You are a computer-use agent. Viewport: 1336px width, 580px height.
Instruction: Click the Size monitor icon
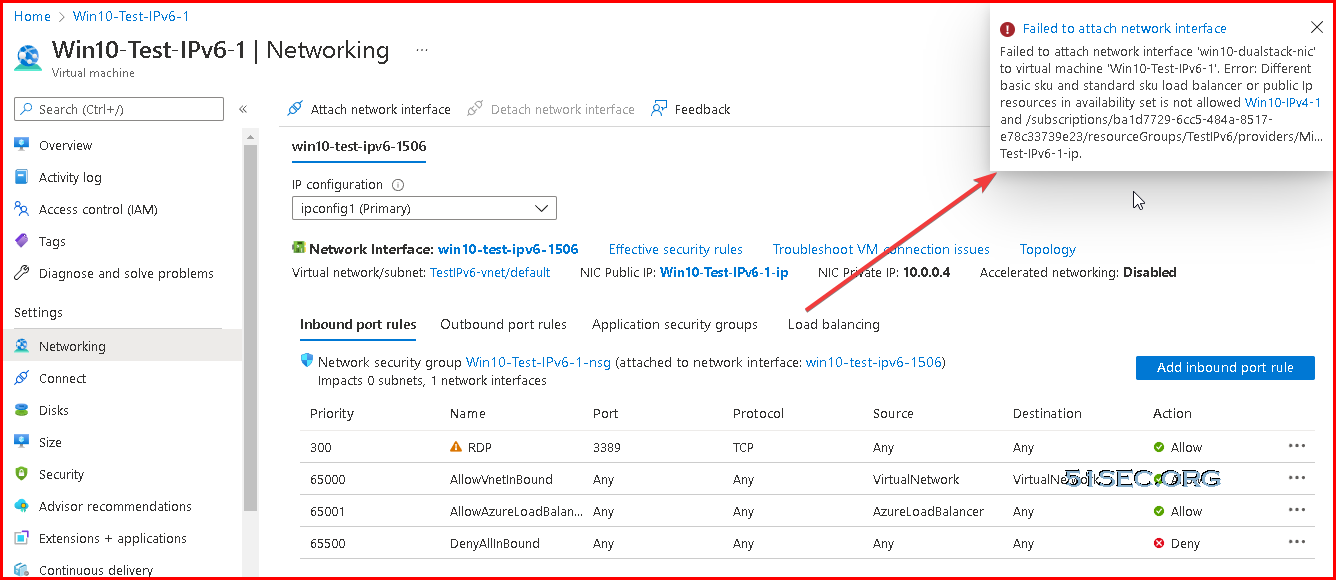[x=22, y=442]
